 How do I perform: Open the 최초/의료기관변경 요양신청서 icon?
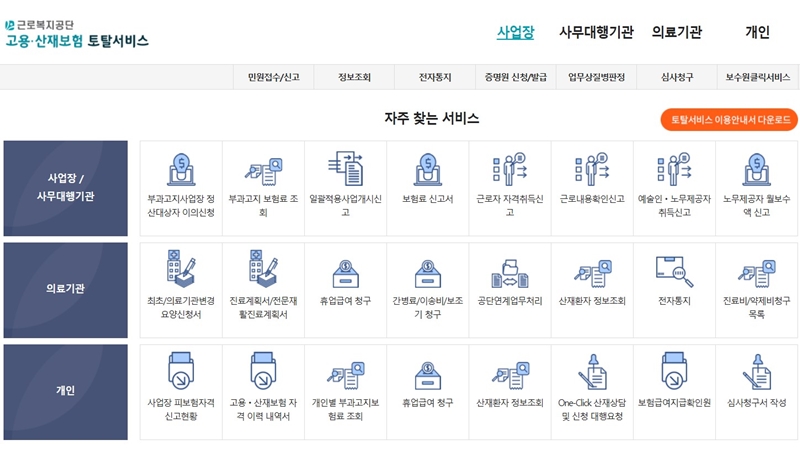pyautogui.click(x=181, y=268)
